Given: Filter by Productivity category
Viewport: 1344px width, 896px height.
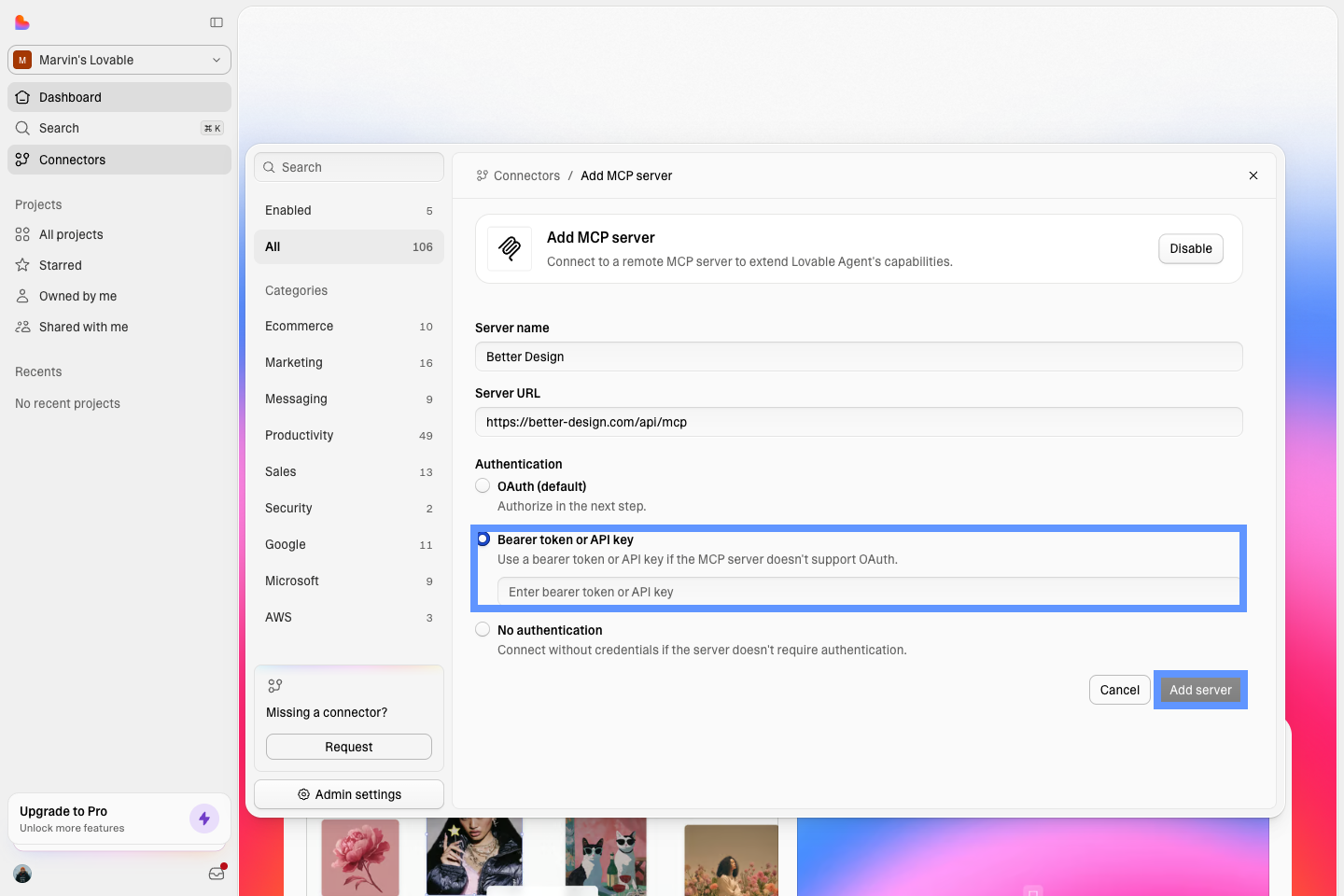Looking at the screenshot, I should click(x=349, y=435).
